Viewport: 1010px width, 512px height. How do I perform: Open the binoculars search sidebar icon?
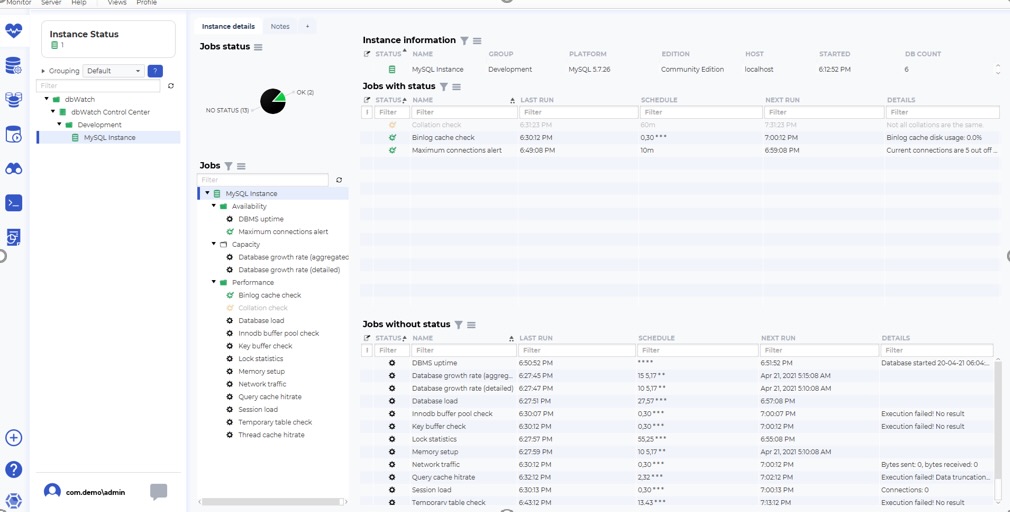pyautogui.click(x=14, y=169)
